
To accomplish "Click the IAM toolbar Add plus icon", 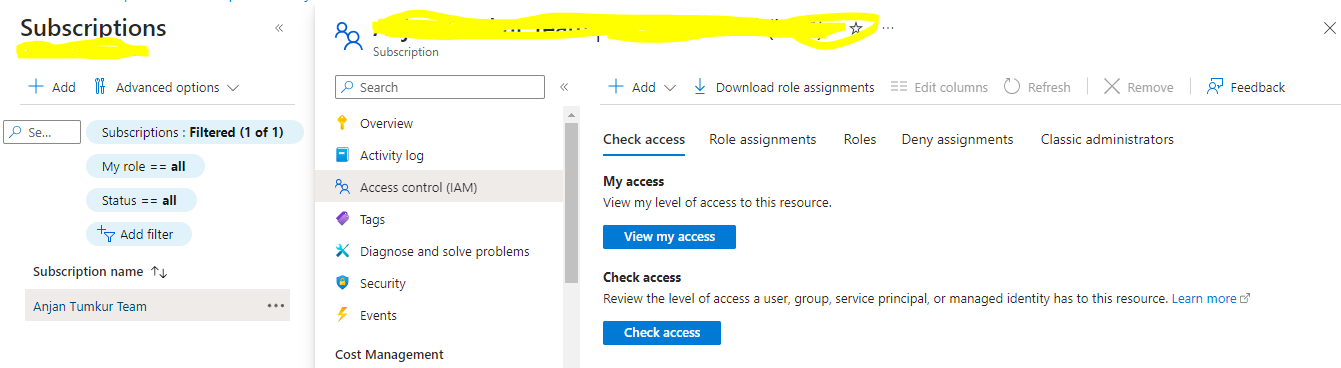I will pyautogui.click(x=616, y=87).
